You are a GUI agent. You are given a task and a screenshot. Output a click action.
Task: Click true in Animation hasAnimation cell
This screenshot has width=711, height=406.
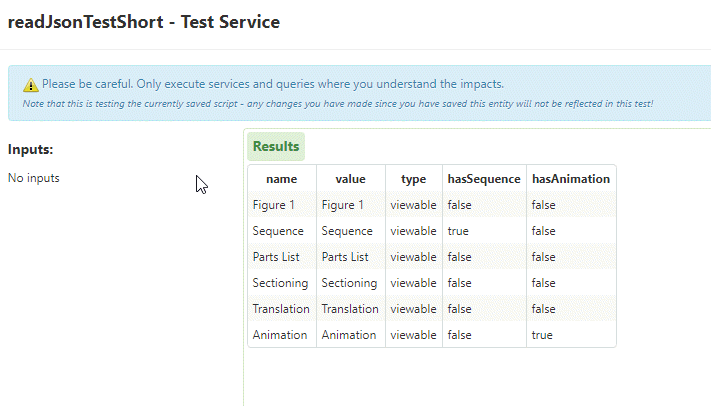(x=542, y=335)
